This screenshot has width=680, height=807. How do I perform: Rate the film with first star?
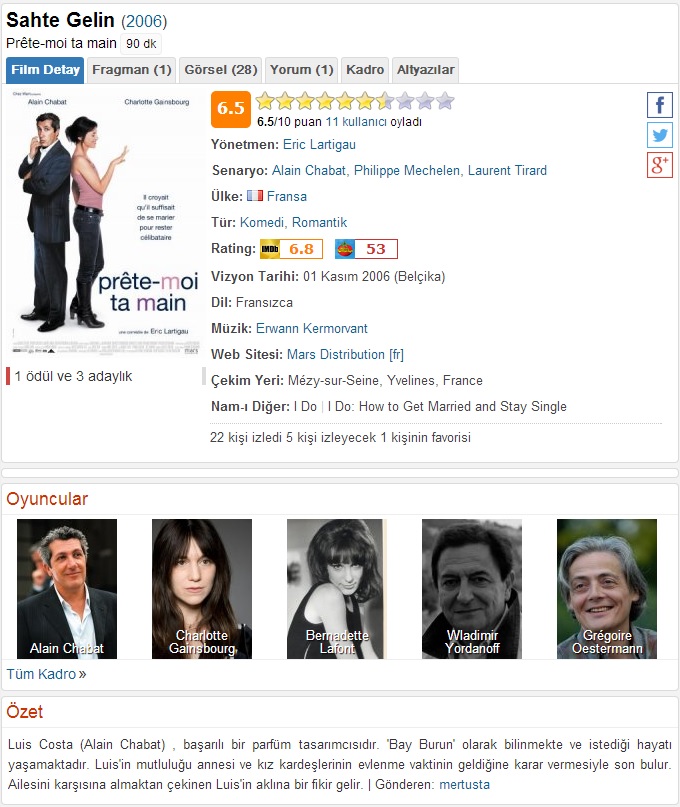pos(265,101)
